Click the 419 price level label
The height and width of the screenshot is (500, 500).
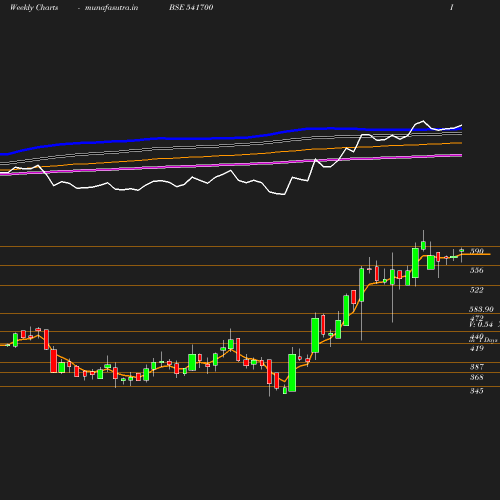477,348
